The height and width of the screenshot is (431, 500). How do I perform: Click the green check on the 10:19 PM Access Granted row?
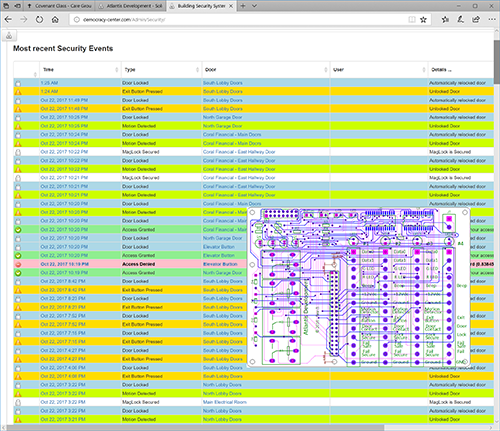pos(18,273)
